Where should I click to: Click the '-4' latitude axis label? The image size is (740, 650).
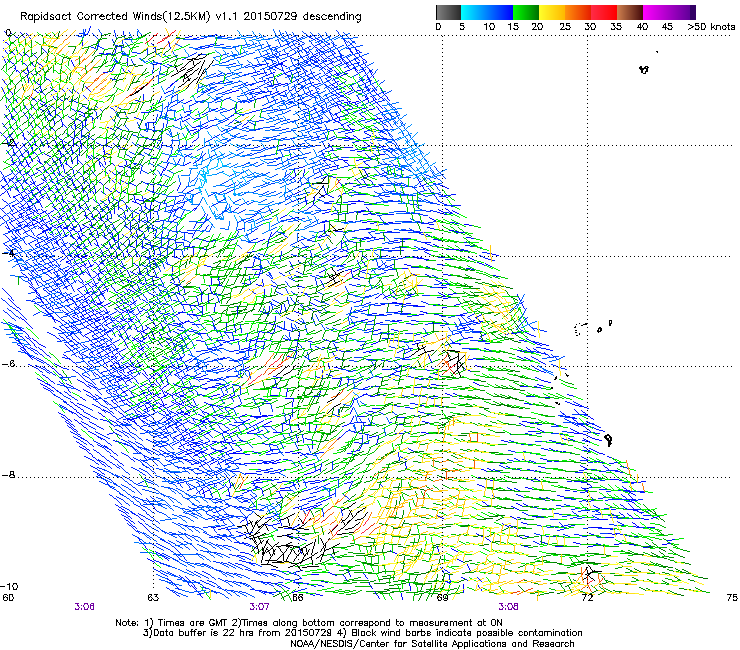(x=8, y=253)
